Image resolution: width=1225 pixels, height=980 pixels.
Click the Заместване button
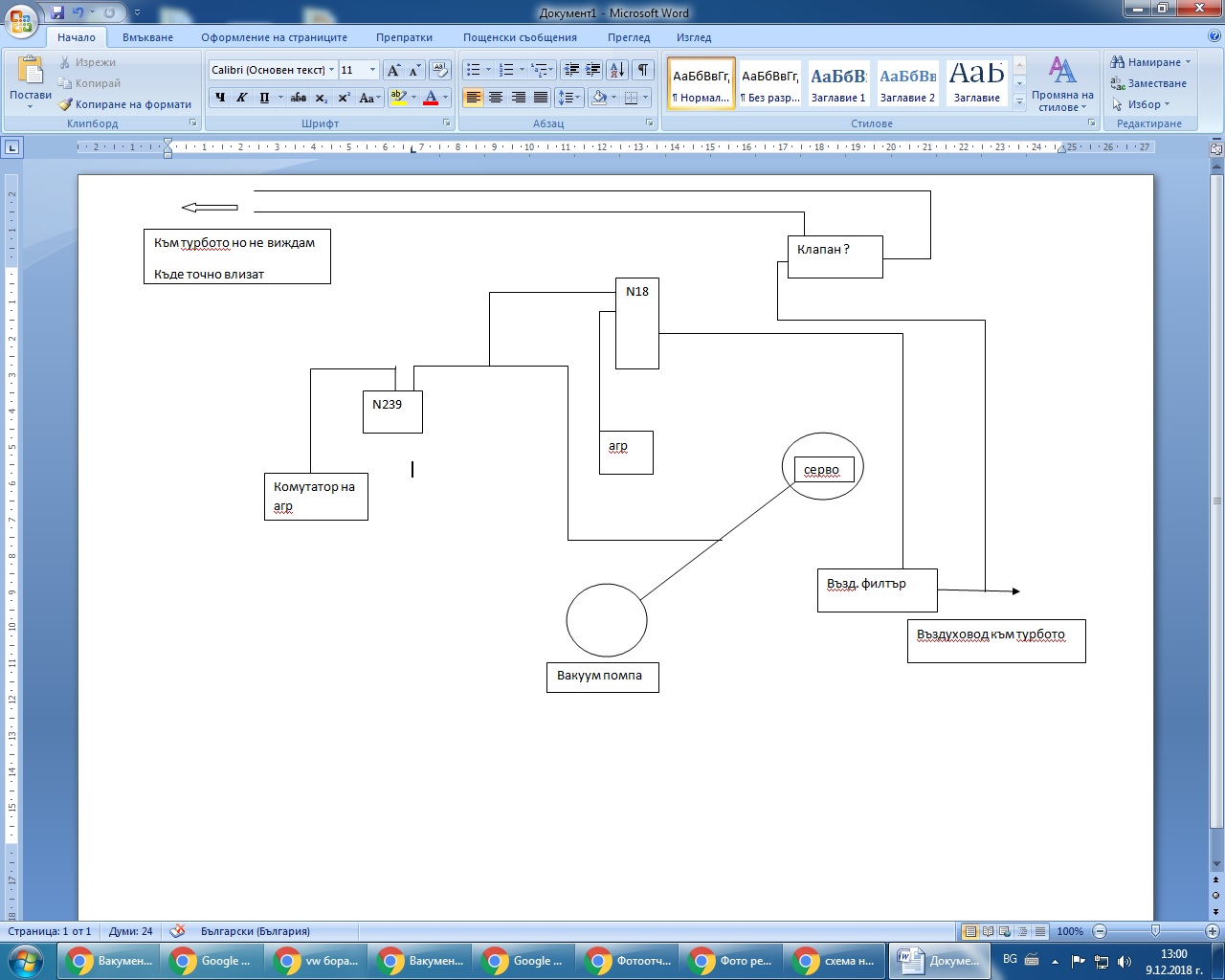1148,83
